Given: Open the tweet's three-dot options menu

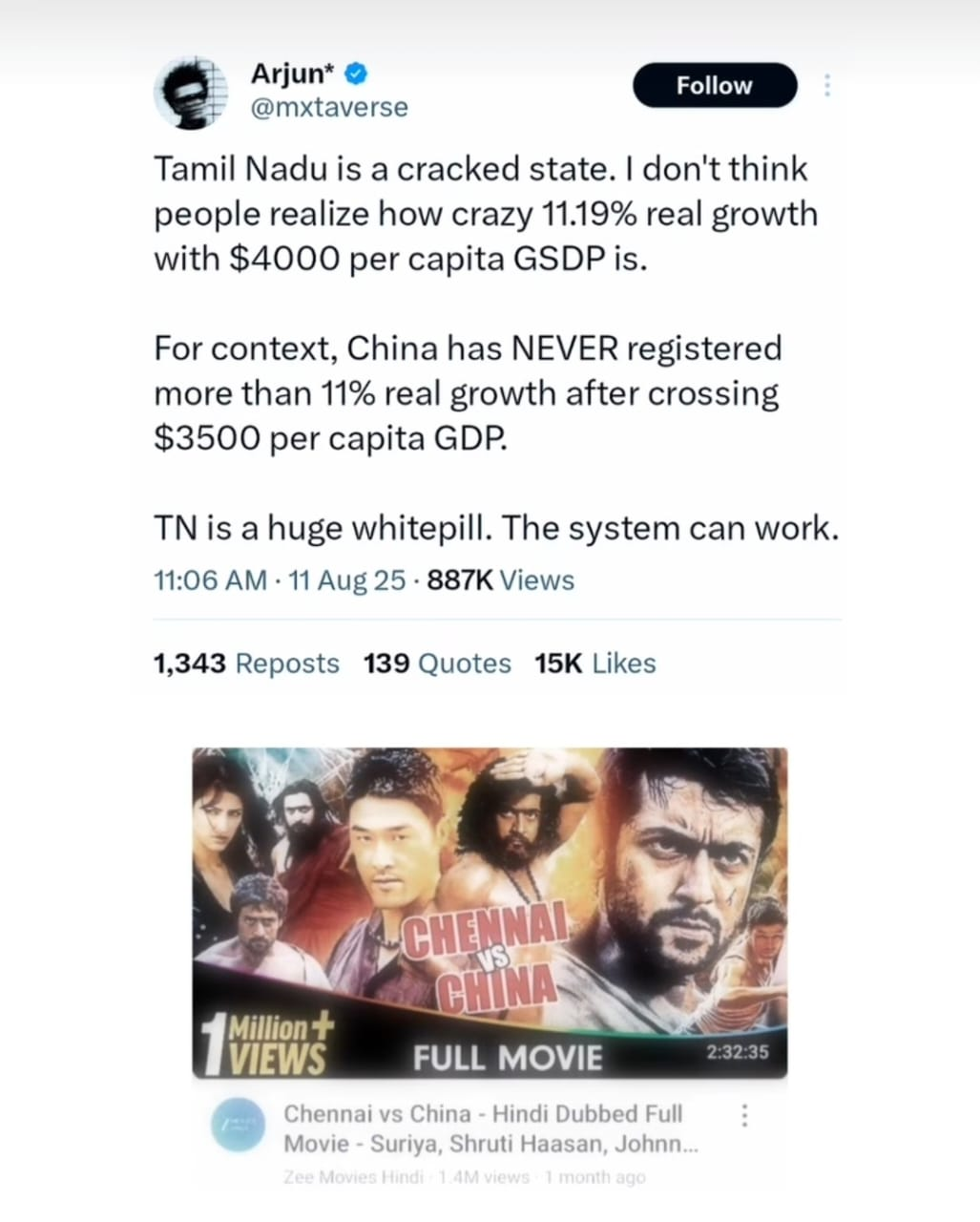Looking at the screenshot, I should point(827,86).
